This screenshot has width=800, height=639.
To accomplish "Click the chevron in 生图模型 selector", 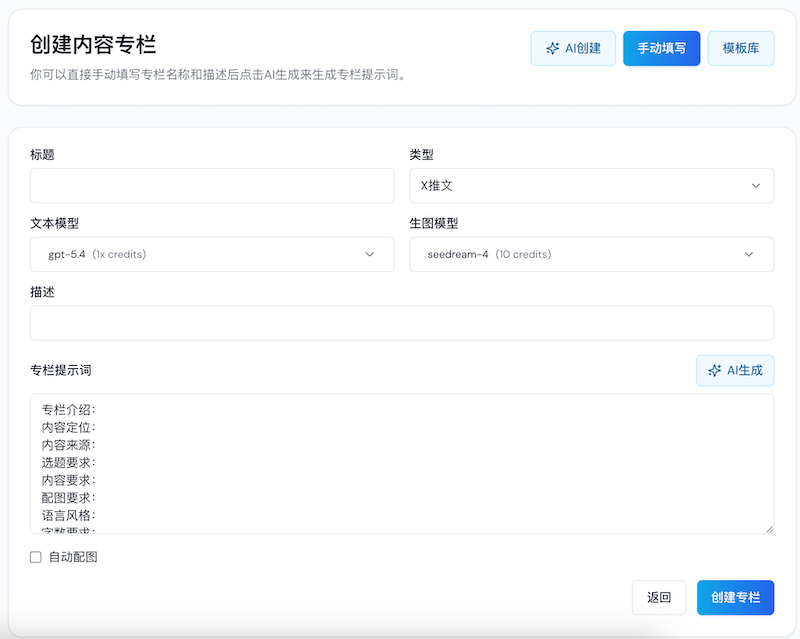I will pos(749,254).
